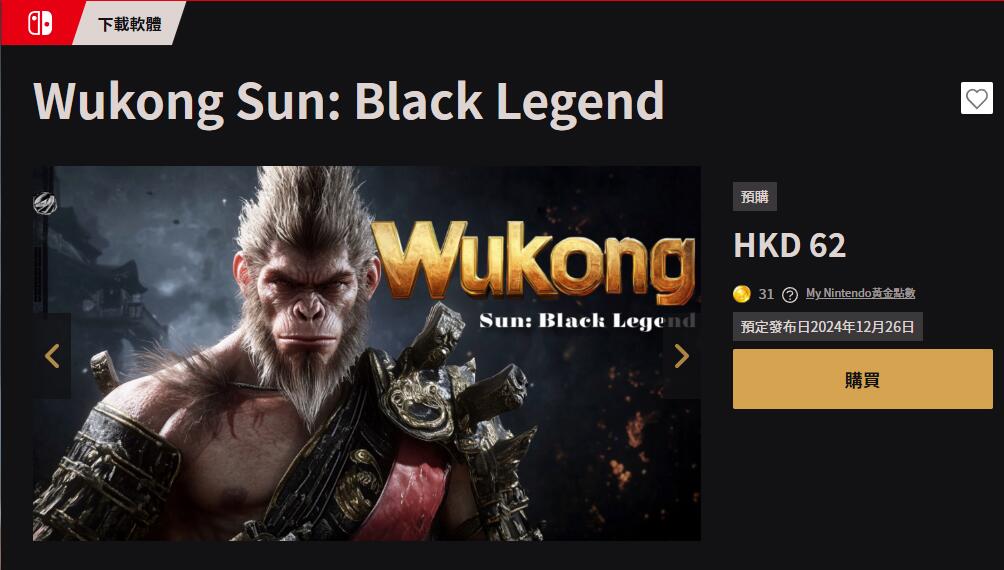Add game to wishlist with heart icon

click(976, 99)
